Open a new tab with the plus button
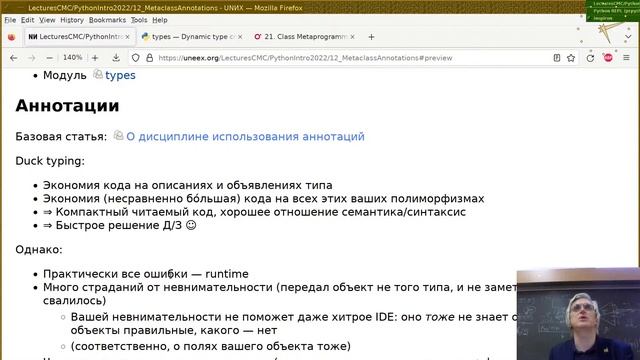The height and width of the screenshot is (360, 640). [371, 37]
